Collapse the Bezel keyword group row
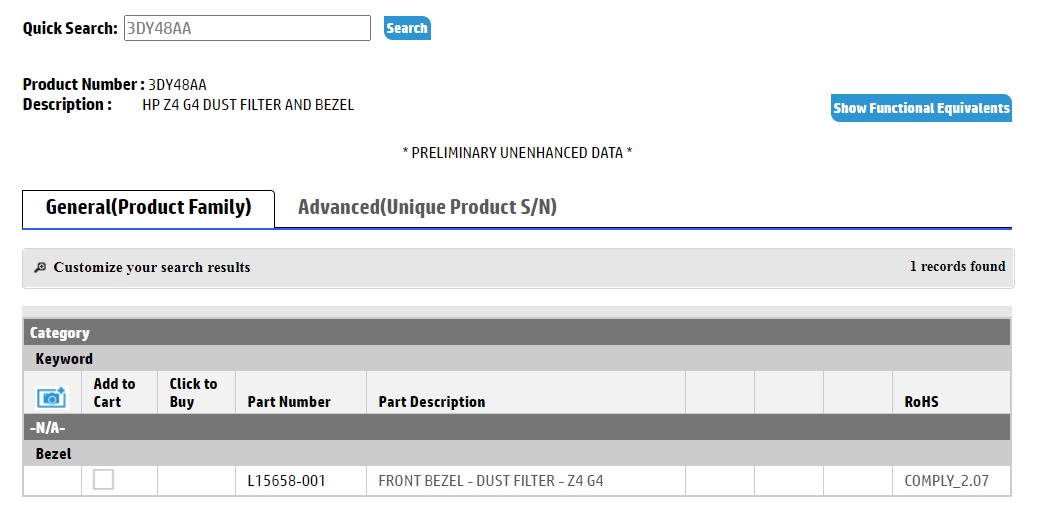This screenshot has height=529, width=1047. (54, 454)
